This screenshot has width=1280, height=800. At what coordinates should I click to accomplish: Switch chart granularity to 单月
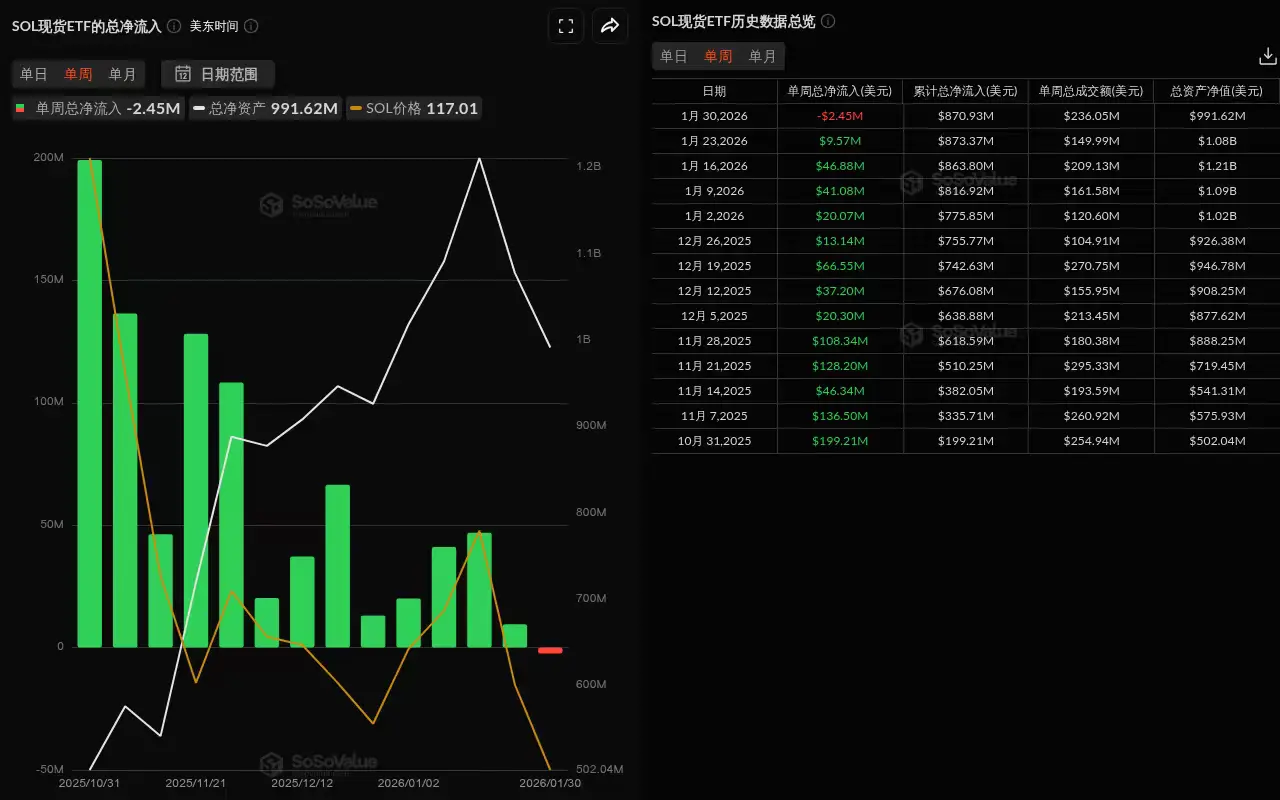coord(123,74)
